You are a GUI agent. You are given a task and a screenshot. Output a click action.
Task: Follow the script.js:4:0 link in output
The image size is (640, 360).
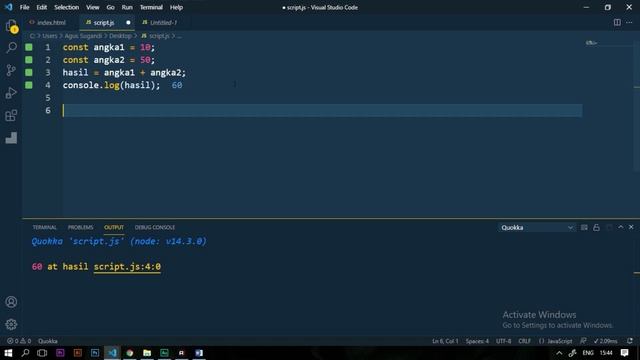(127, 267)
